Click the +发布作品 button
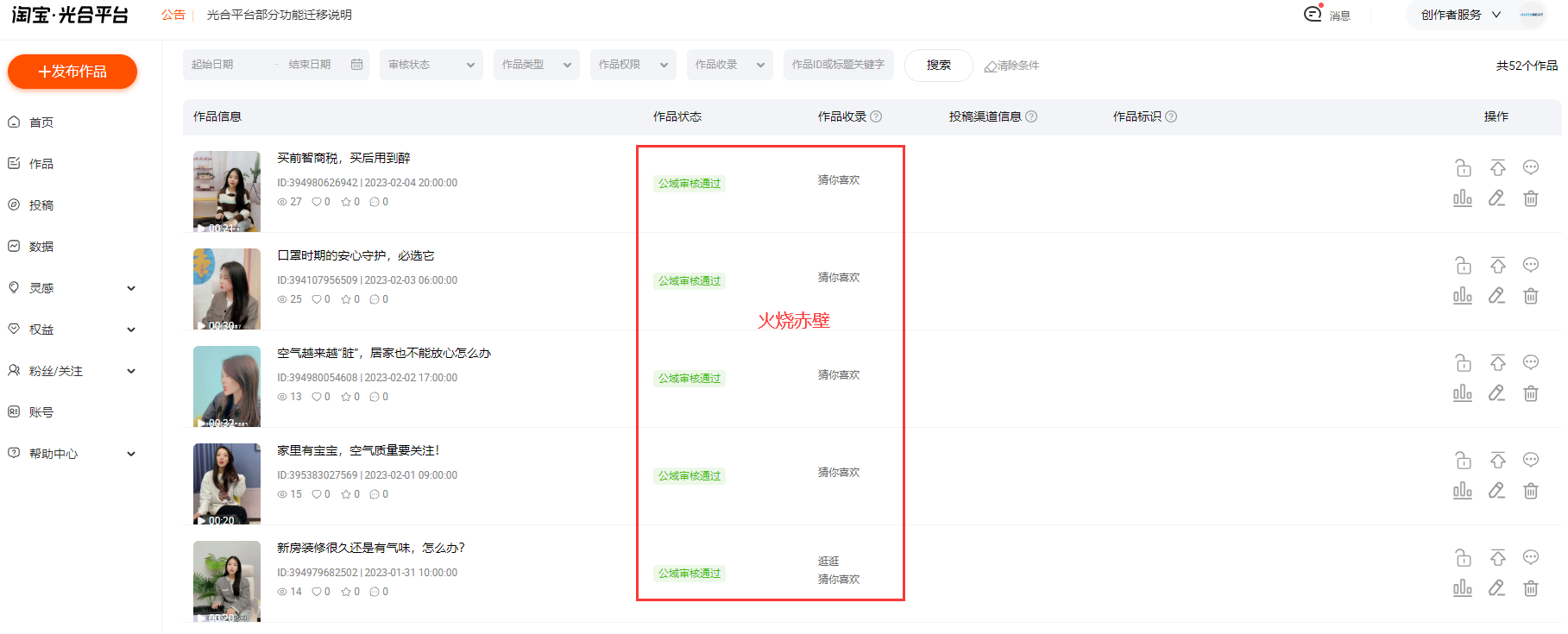Screen dimensions: 1568x634 72,72
